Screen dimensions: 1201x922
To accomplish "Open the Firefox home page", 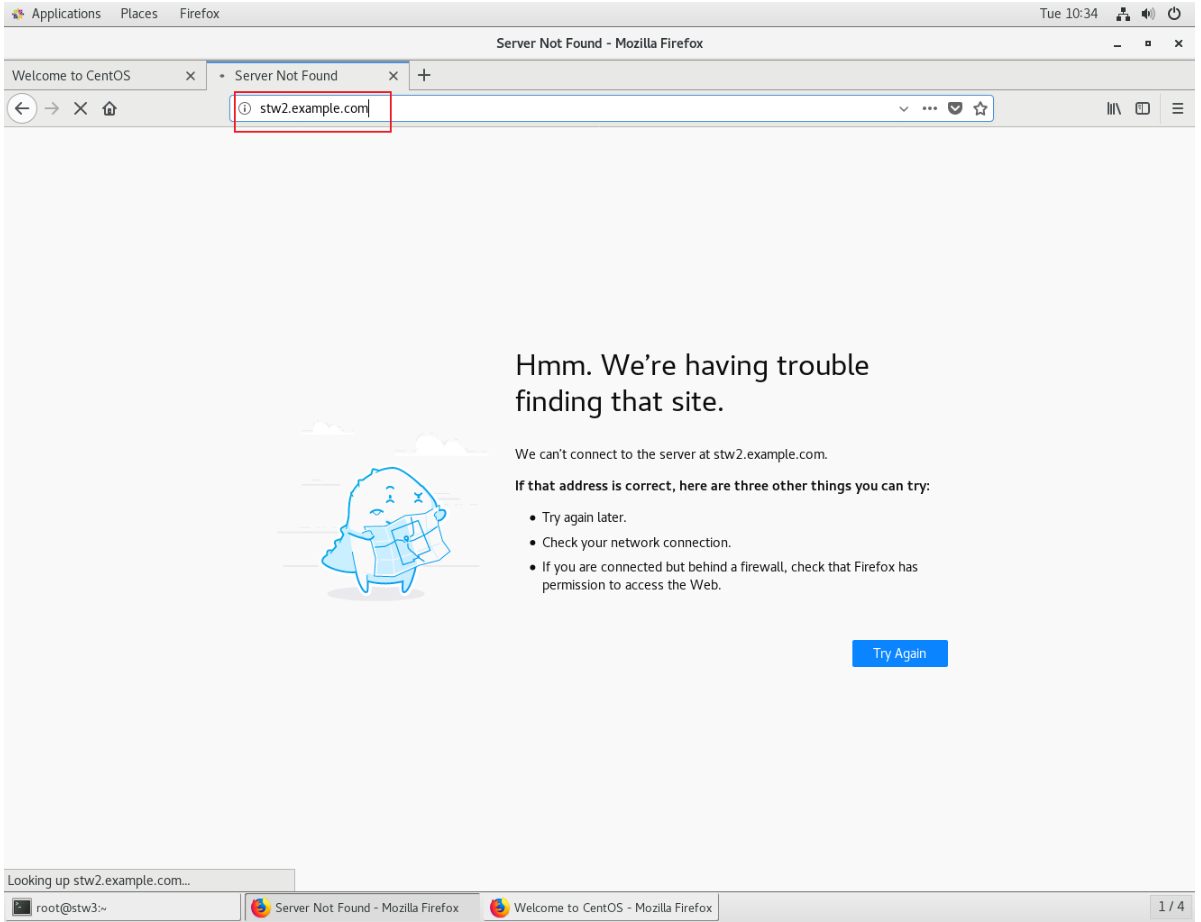I will coord(109,108).
